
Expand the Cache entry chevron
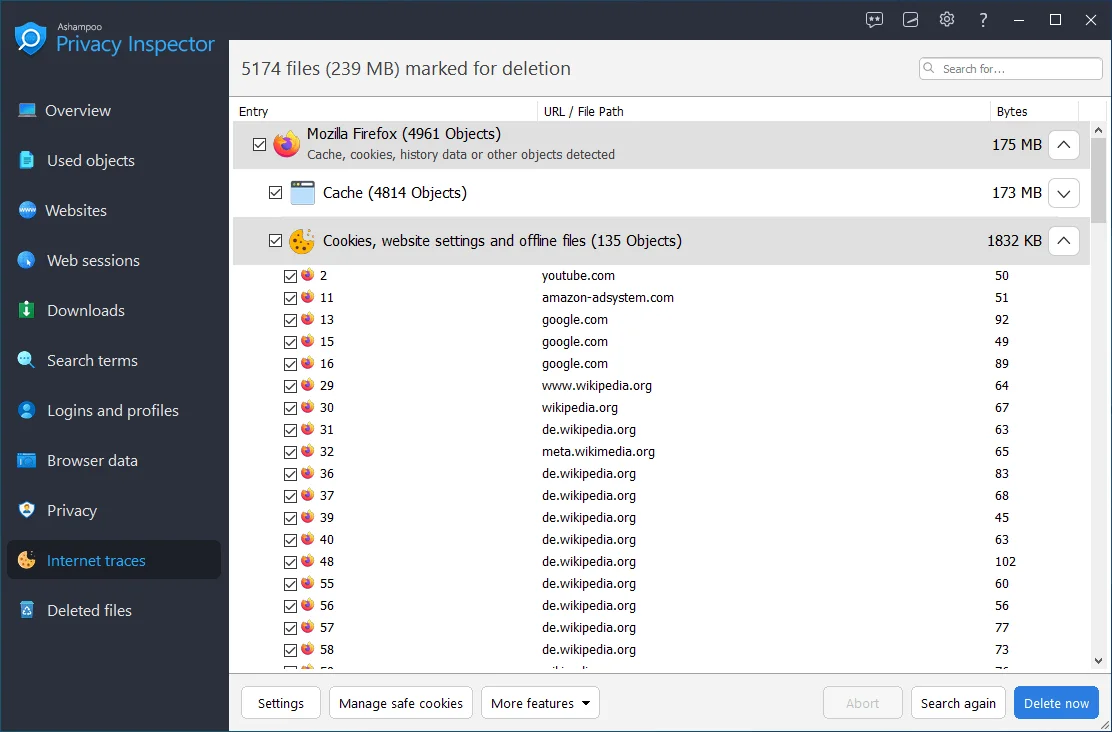(1063, 192)
